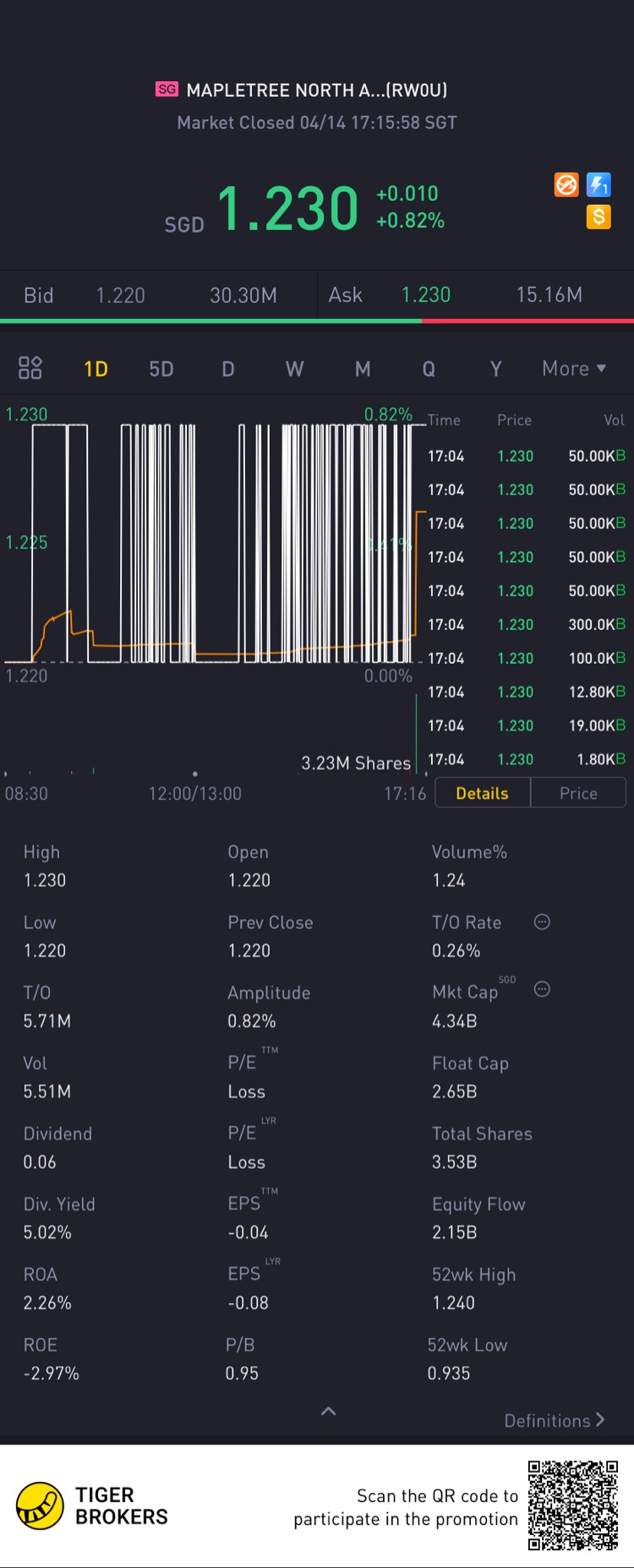Tap the orange no-short-selling badge icon
This screenshot has width=634, height=1568.
pos(566,184)
